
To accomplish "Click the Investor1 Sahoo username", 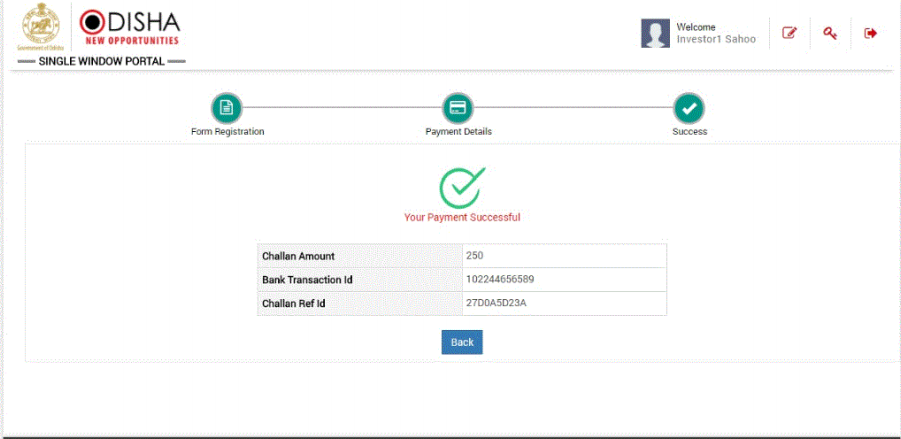I will coord(716,39).
